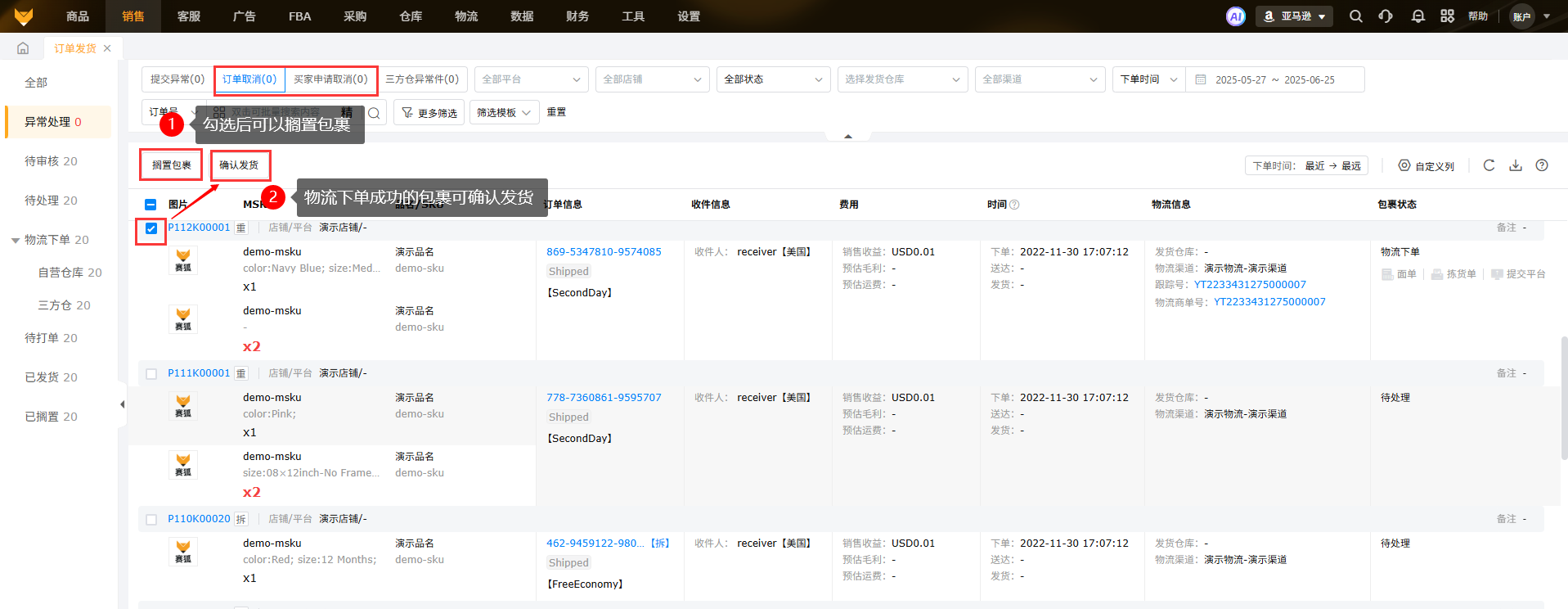
Task: Expand the 筛选模板 filter template dropdown
Action: tap(504, 112)
